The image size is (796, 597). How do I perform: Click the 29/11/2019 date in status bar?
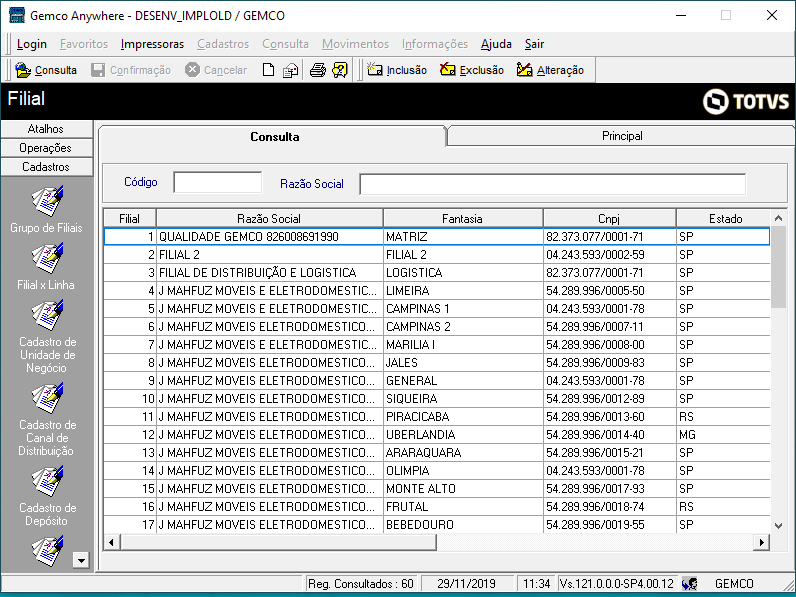point(466,584)
